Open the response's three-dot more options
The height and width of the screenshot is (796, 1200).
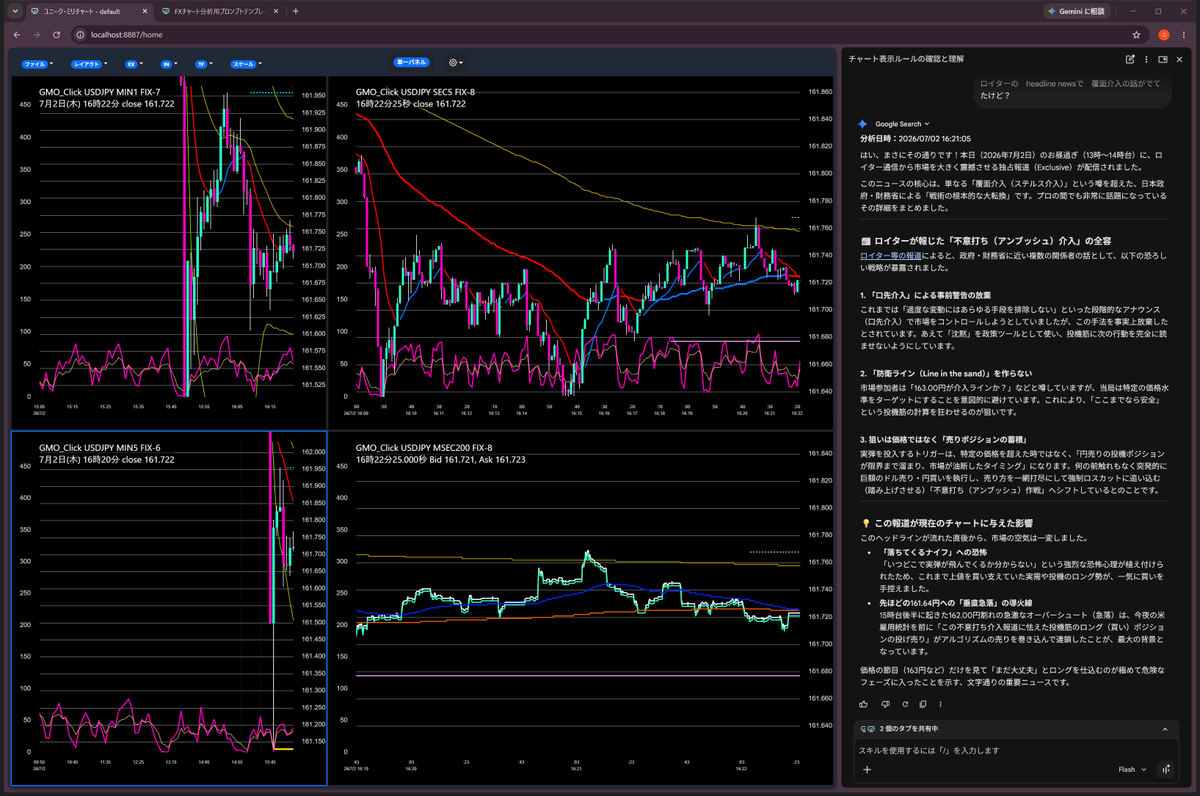tap(940, 704)
